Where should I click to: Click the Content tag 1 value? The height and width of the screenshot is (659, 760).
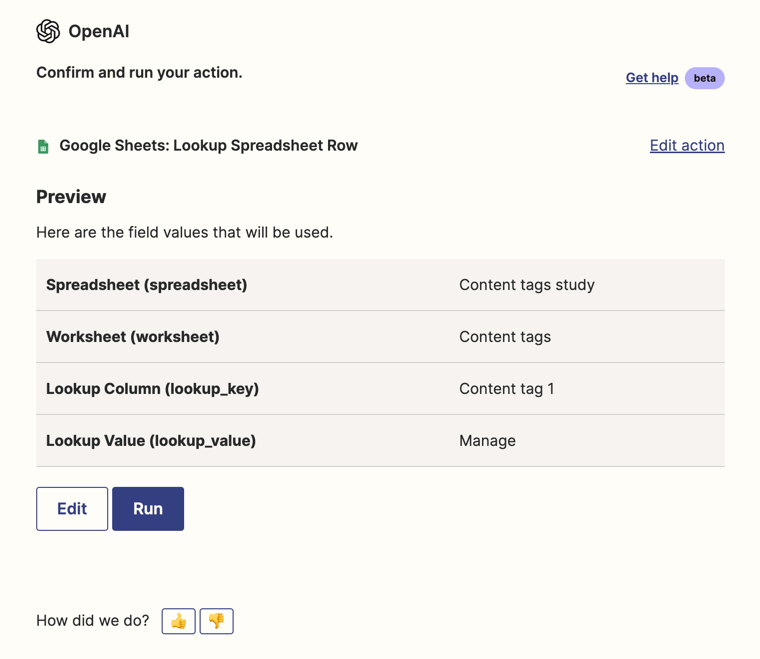pos(506,389)
